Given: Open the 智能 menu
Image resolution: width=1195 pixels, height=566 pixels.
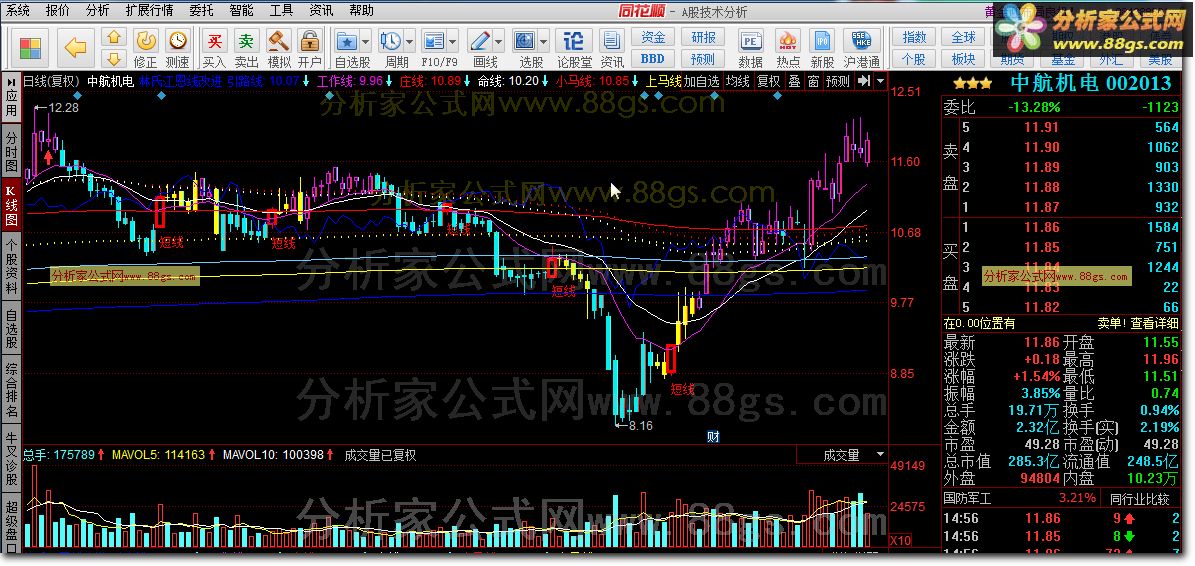Looking at the screenshot, I should 241,11.
